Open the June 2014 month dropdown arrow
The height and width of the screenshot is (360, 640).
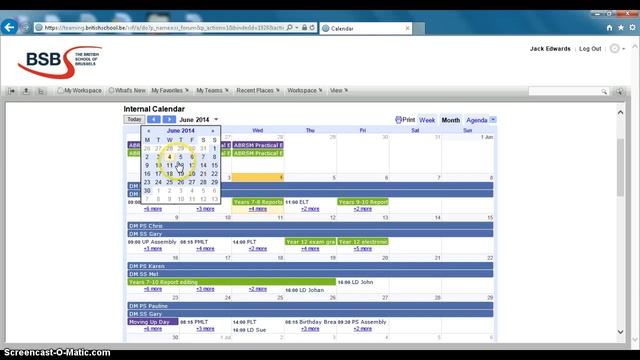pyautogui.click(x=216, y=120)
